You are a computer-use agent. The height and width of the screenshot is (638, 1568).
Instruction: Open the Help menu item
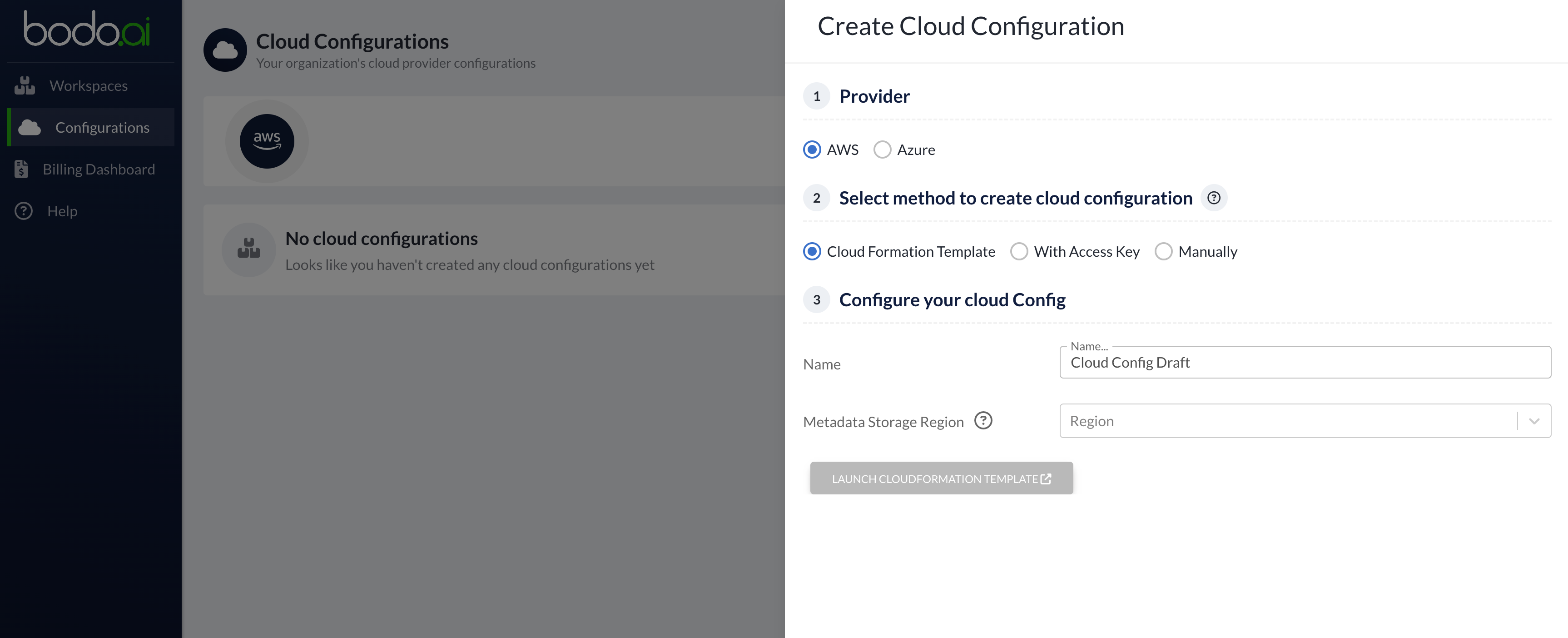90,211
